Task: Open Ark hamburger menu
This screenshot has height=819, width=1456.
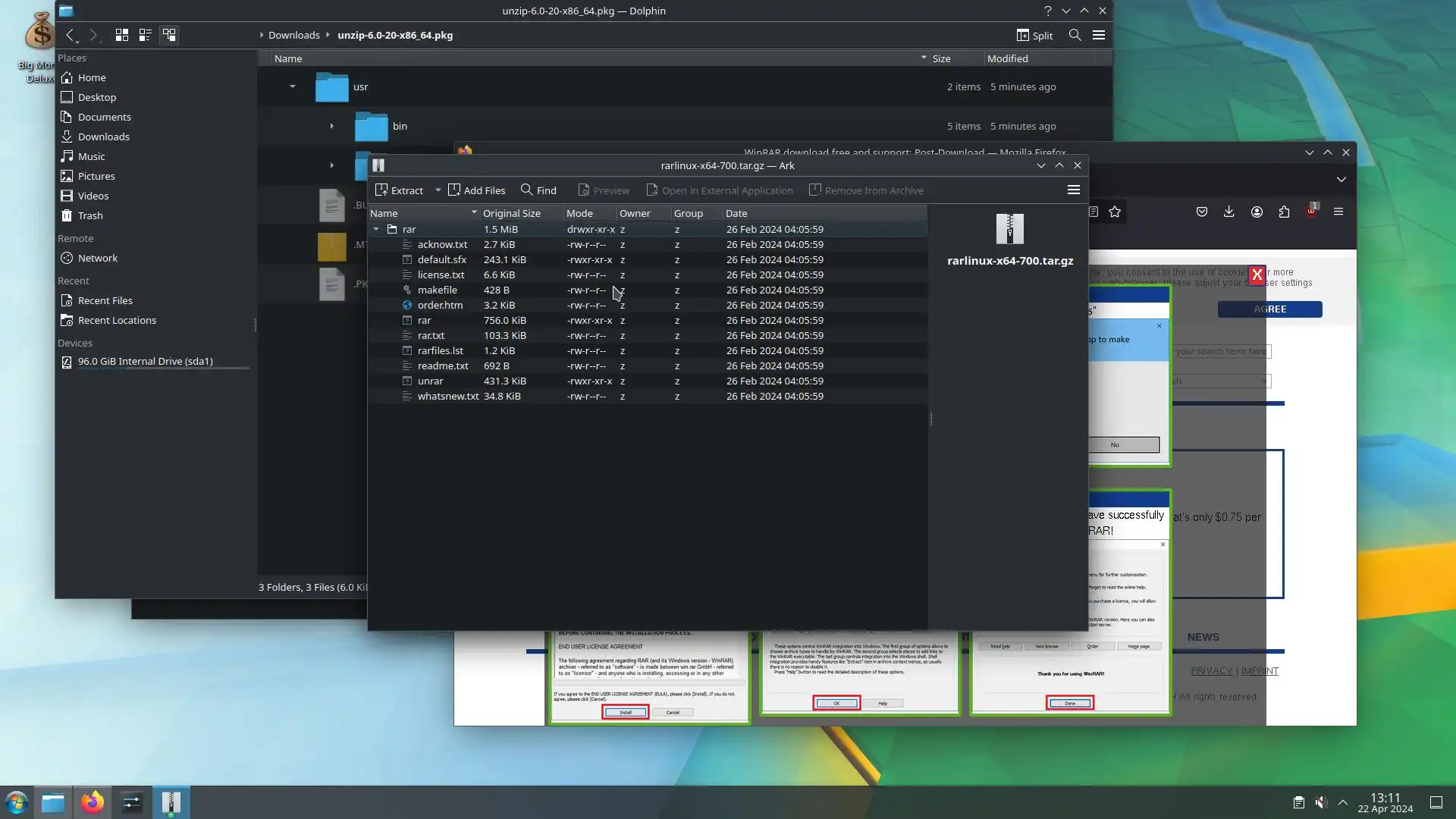Action: pyautogui.click(x=1073, y=190)
